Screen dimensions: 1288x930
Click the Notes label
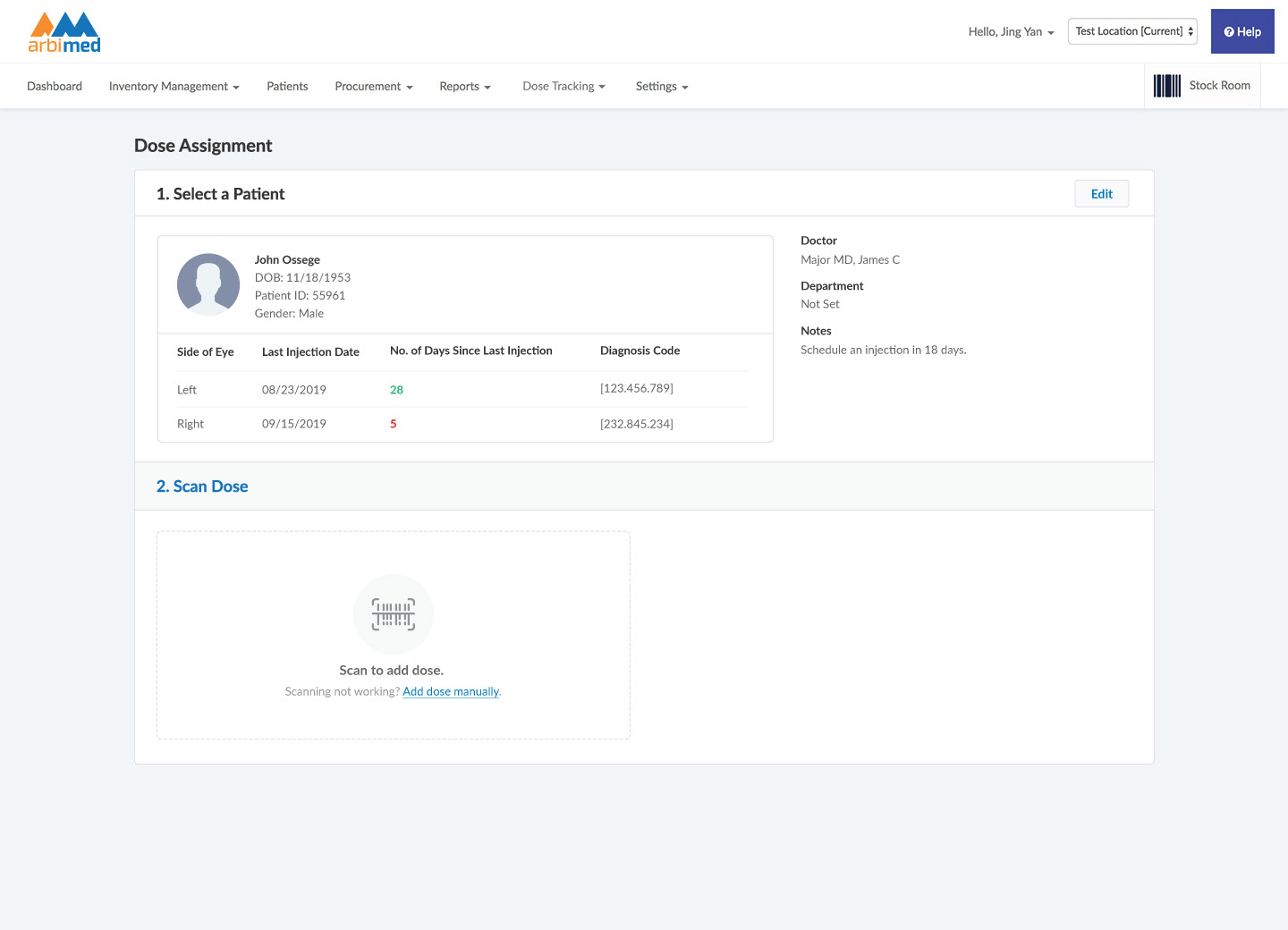(817, 331)
